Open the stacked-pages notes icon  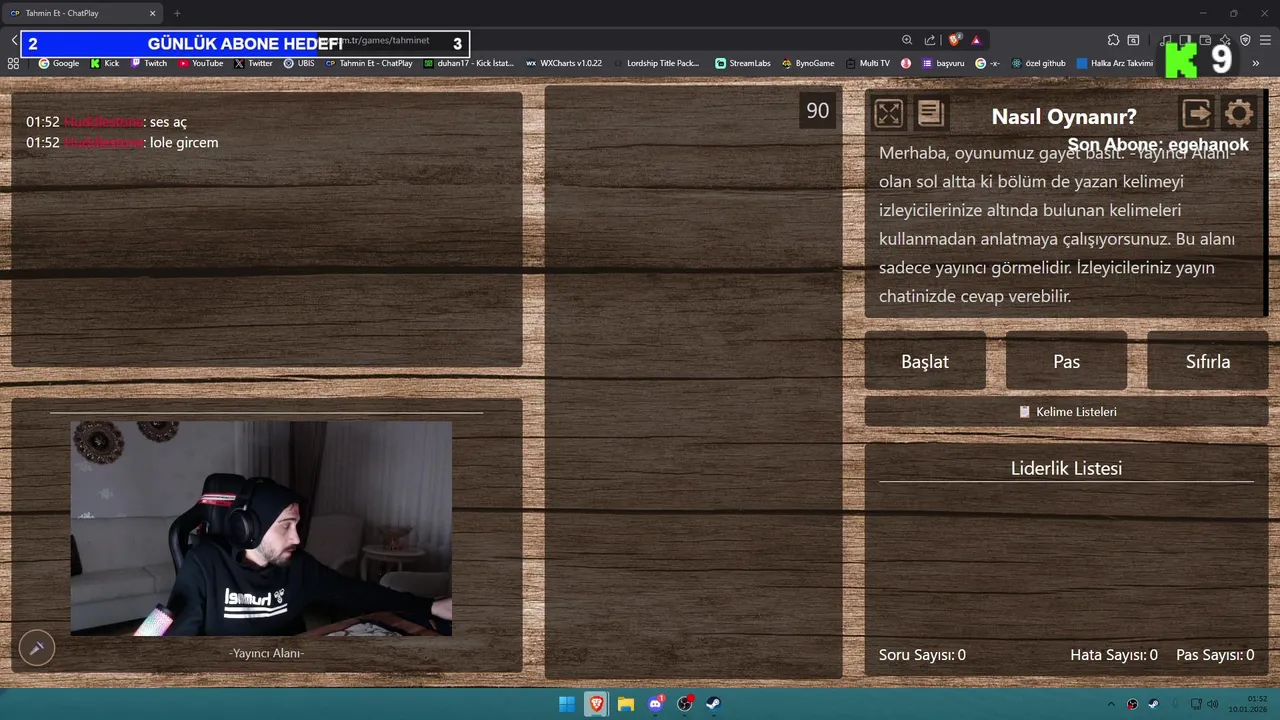pos(930,113)
